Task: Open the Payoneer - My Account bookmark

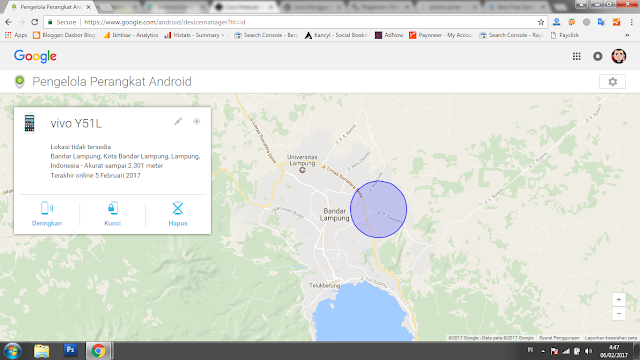Action: click(441, 35)
